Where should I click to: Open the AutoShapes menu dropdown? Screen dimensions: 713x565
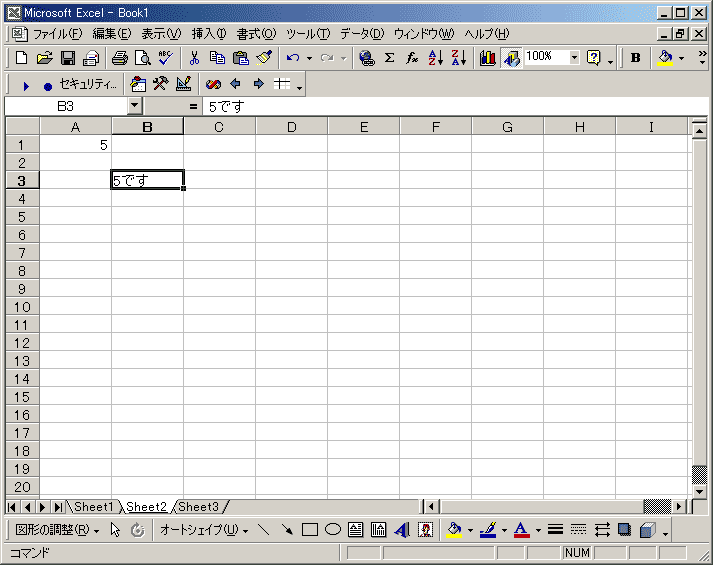click(204, 530)
